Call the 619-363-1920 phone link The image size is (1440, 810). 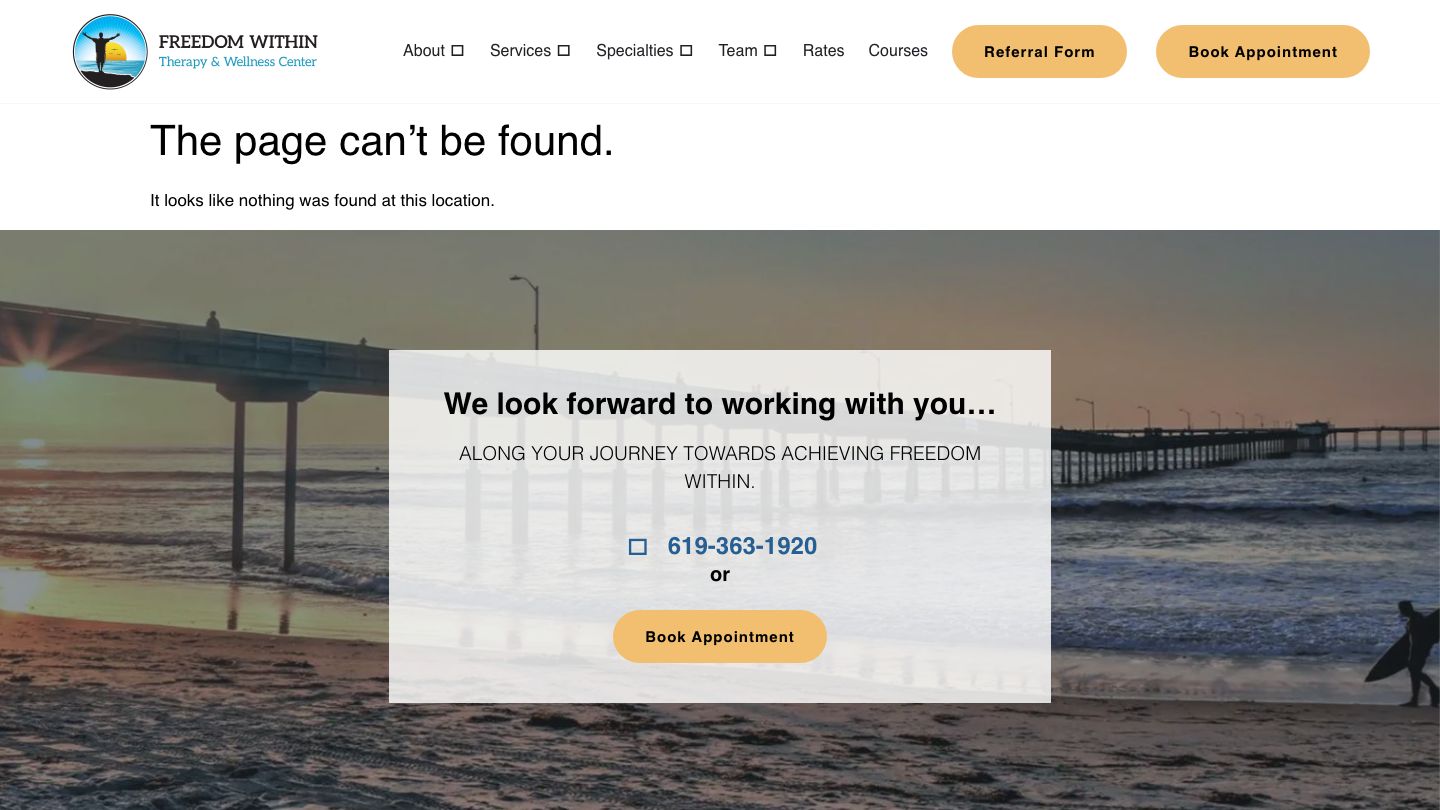tap(742, 546)
